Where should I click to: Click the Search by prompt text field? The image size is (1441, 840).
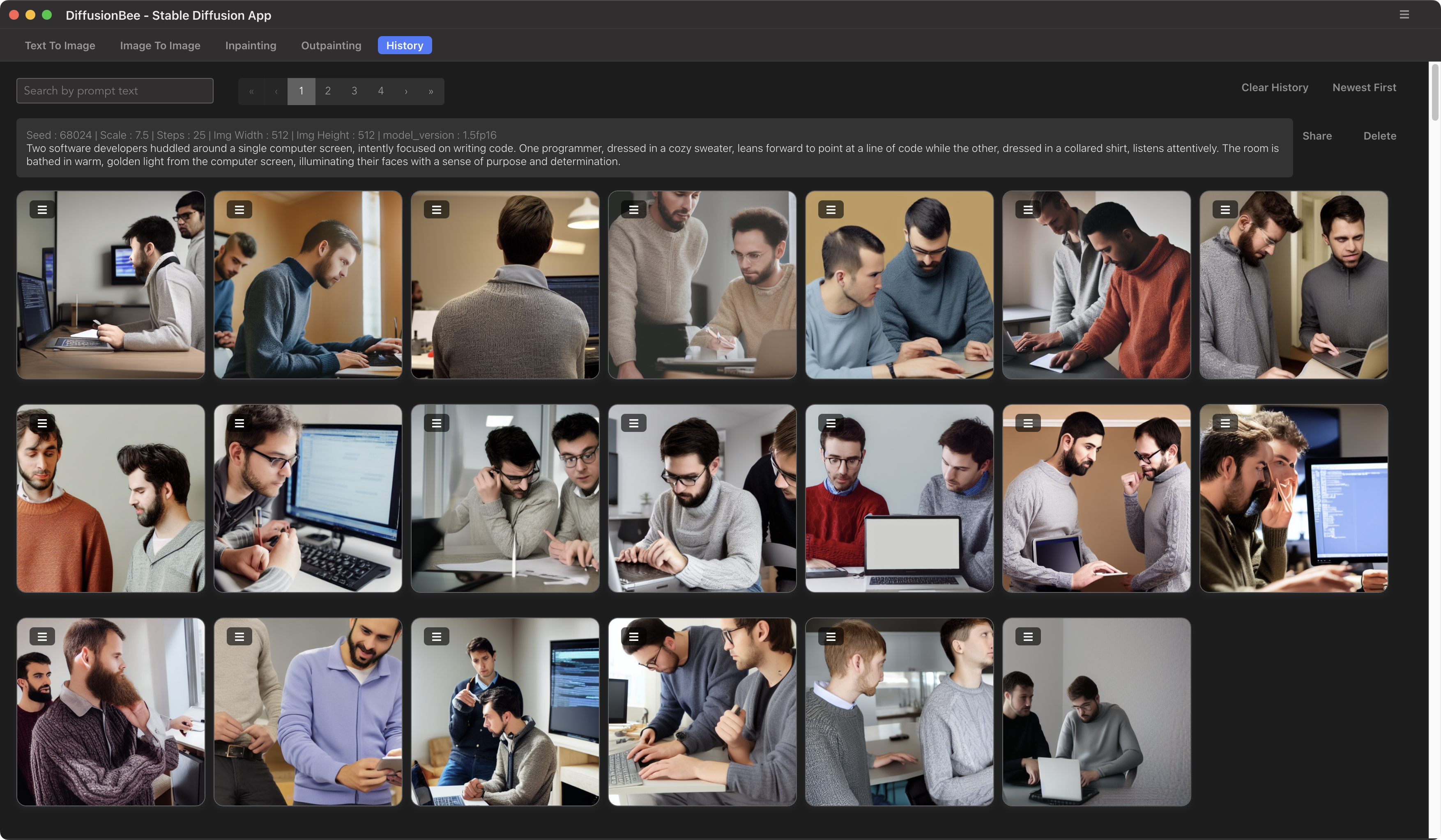click(x=115, y=91)
